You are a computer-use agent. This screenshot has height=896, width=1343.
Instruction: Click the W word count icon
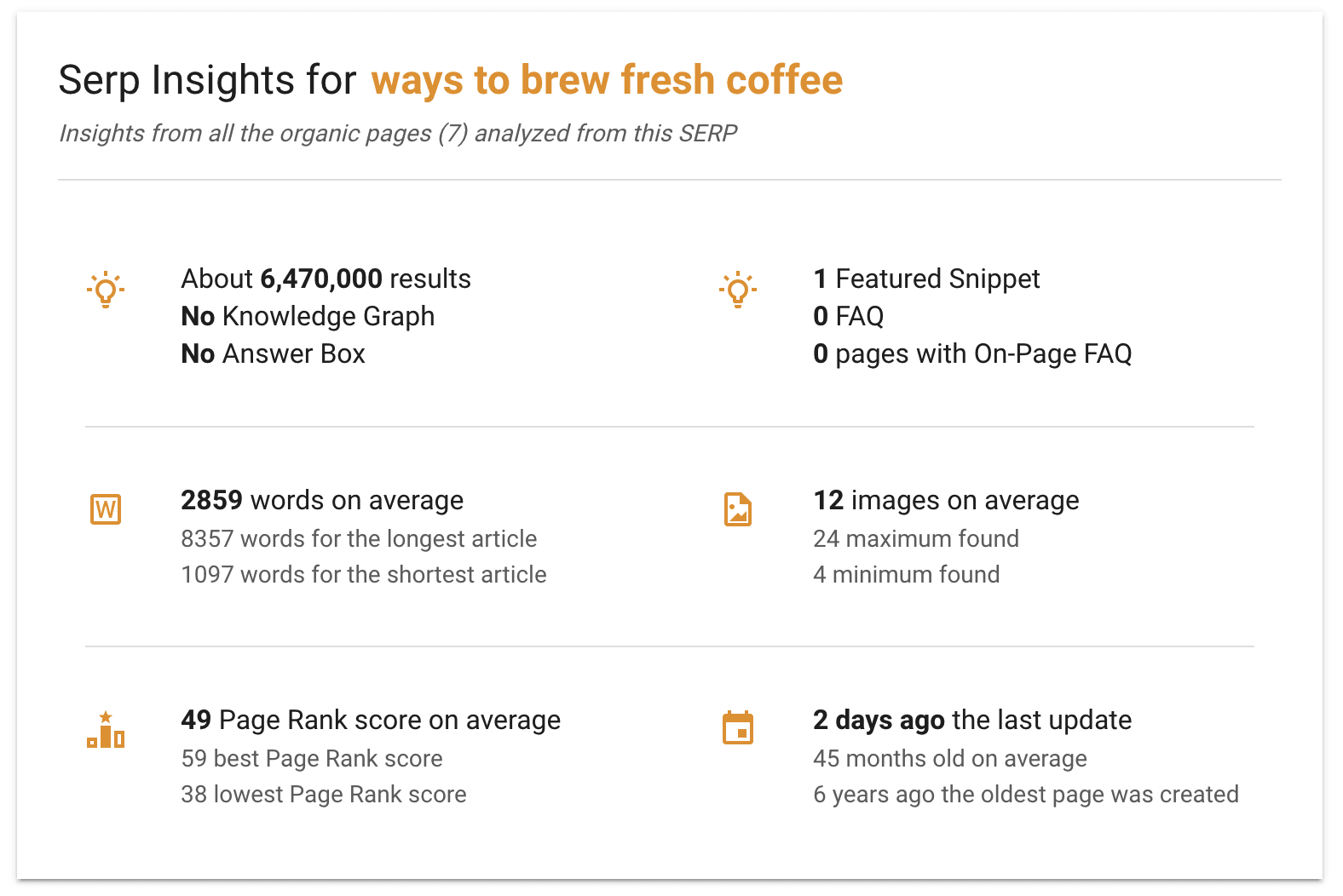[106, 509]
